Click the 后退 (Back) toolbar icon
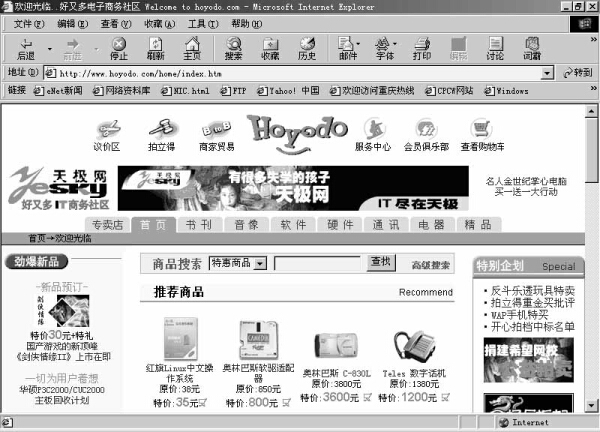The height and width of the screenshot is (432, 600). click(x=26, y=49)
